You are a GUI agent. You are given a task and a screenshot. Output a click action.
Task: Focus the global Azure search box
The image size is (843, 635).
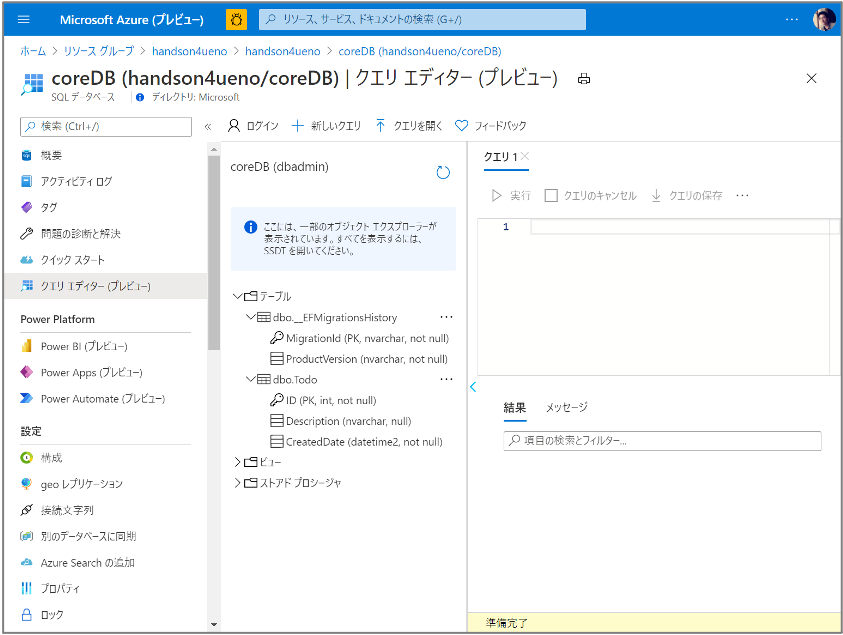click(x=423, y=20)
